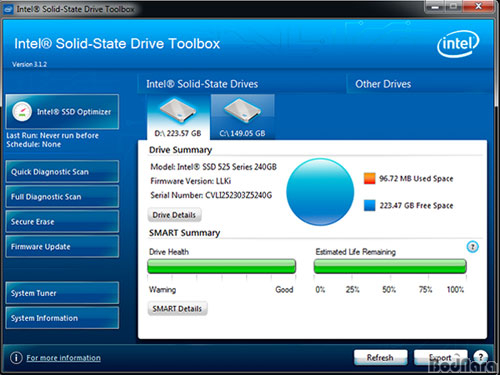Follow the For more information link

point(63,358)
